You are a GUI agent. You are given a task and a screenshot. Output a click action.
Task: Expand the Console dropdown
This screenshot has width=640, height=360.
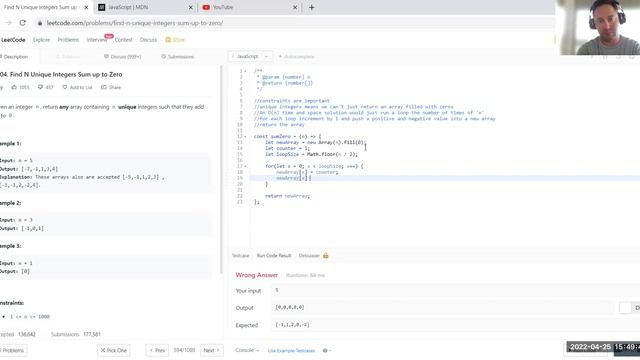[x=247, y=350]
